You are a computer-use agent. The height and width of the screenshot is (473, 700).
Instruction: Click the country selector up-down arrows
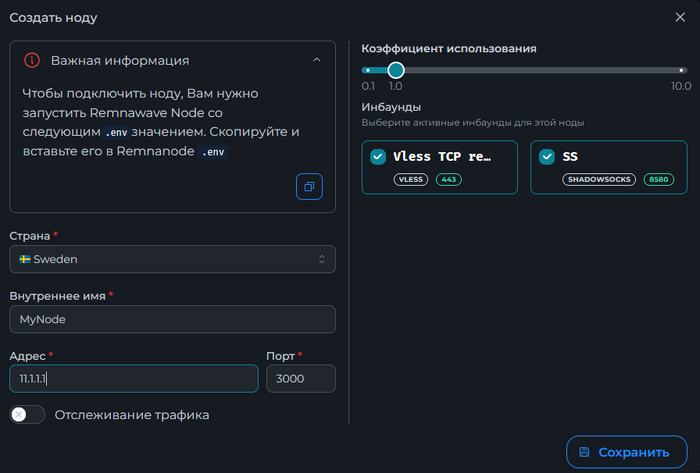[x=322, y=259]
